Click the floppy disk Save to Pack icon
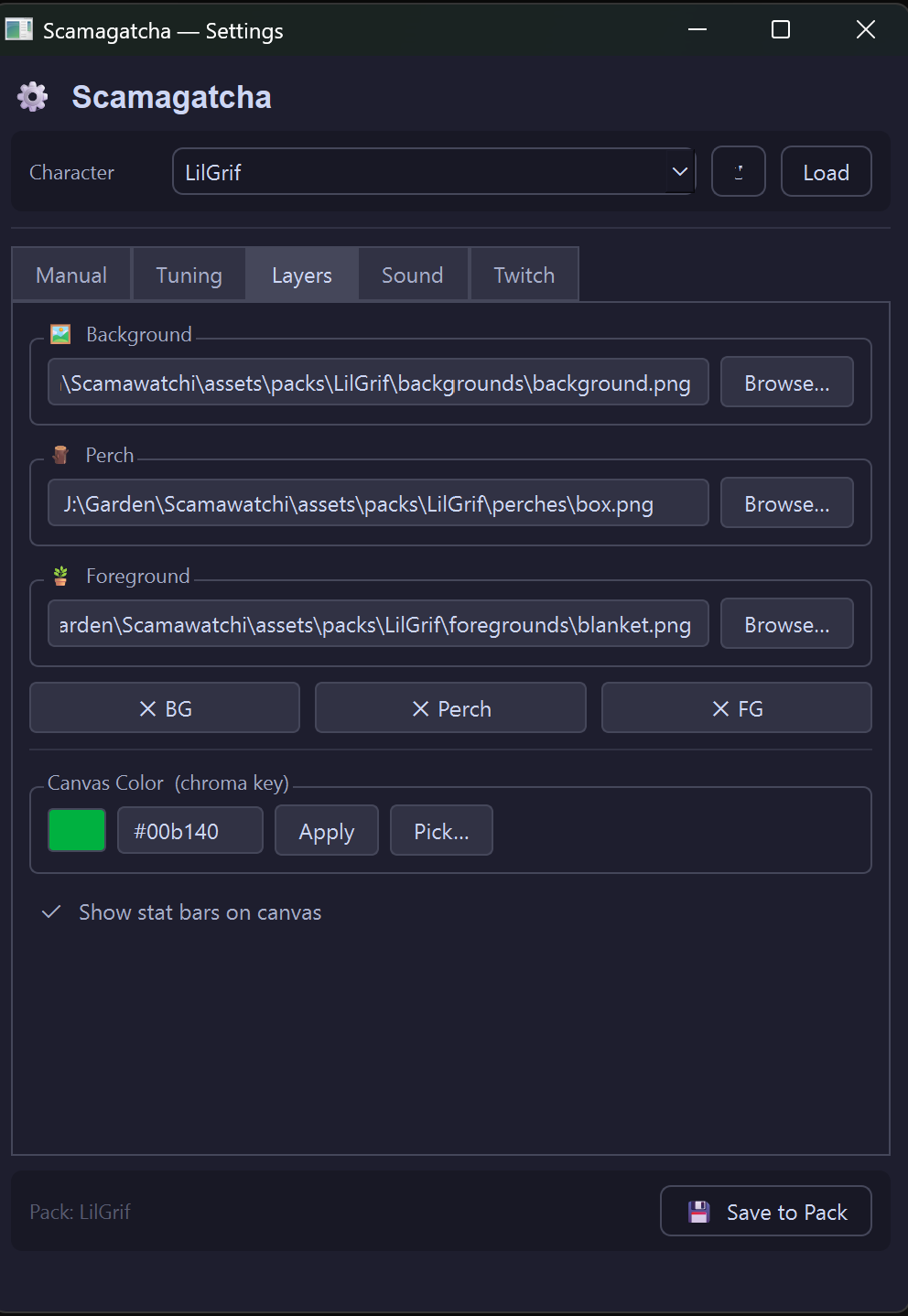This screenshot has width=908, height=1316. coord(699,1212)
